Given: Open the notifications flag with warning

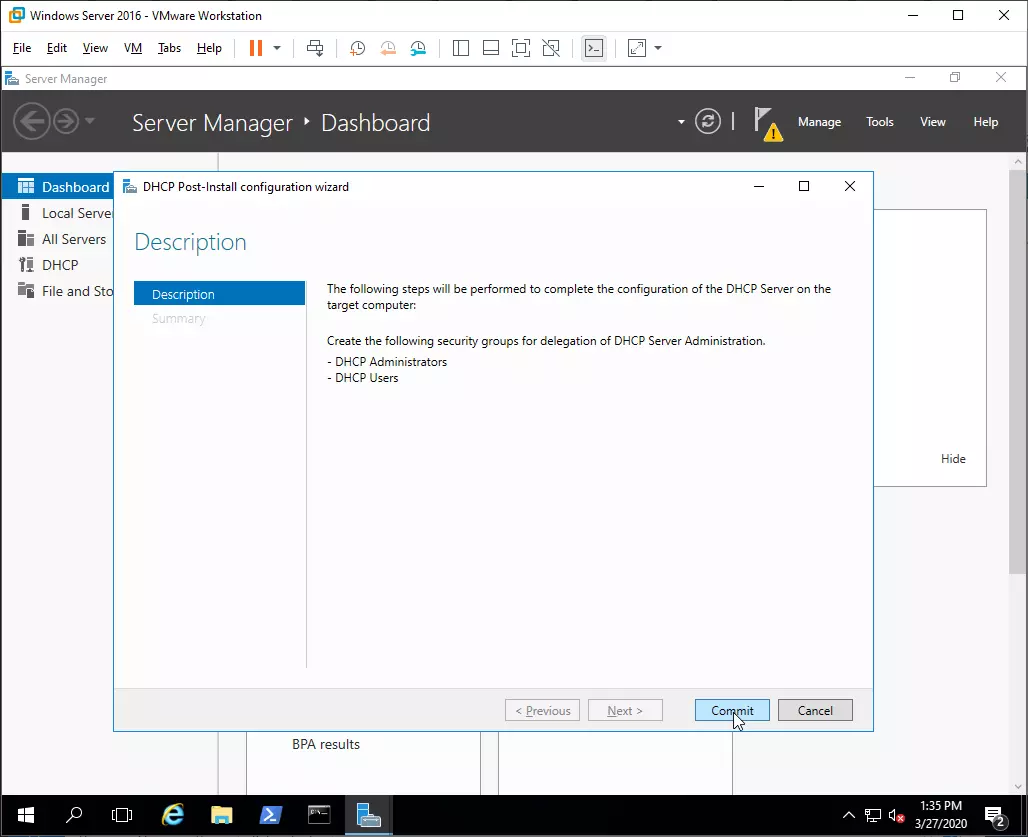Looking at the screenshot, I should (768, 124).
